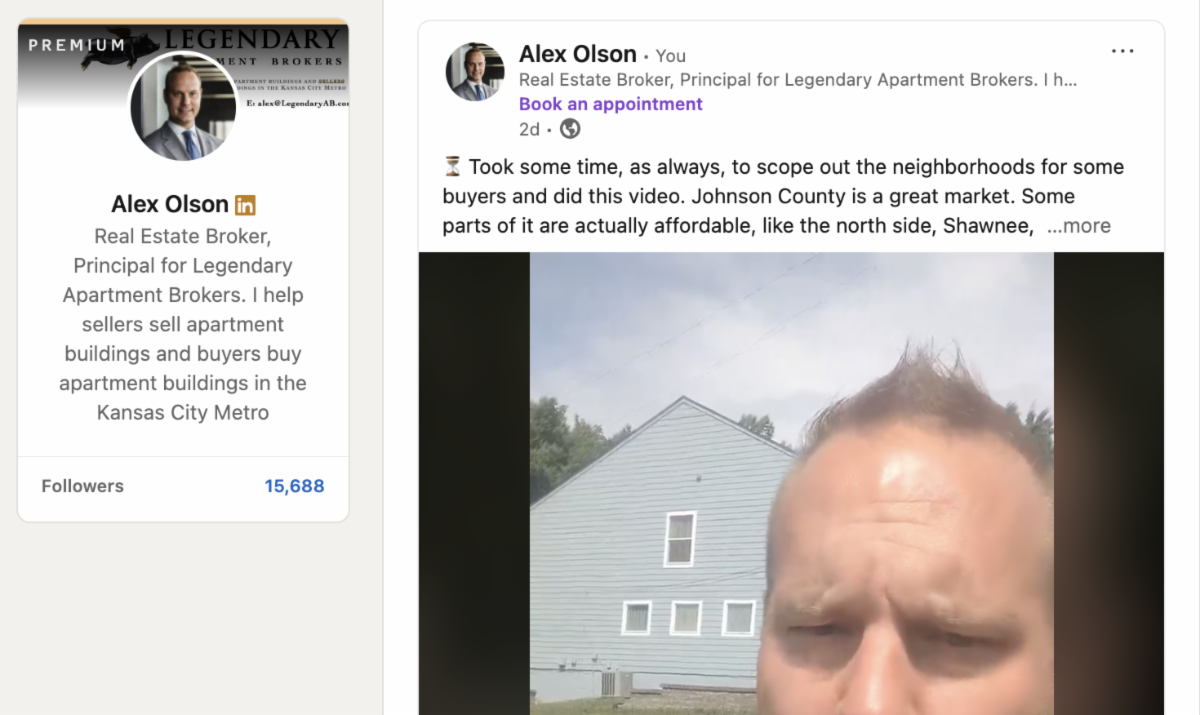Image resolution: width=1200 pixels, height=715 pixels.
Task: Click the Followers label in sidebar
Action: tap(83, 486)
